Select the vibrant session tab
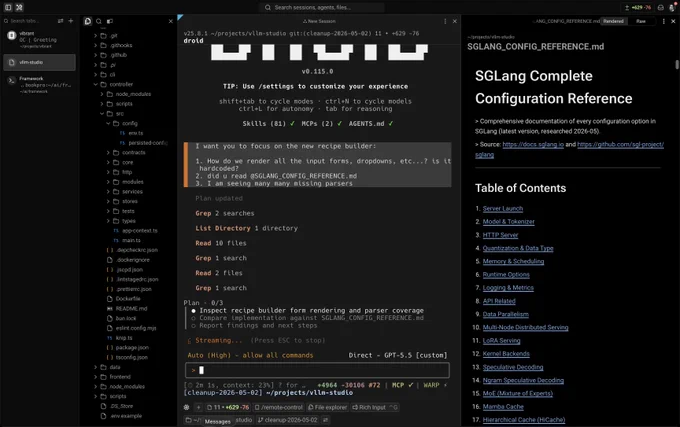 coord(39,39)
